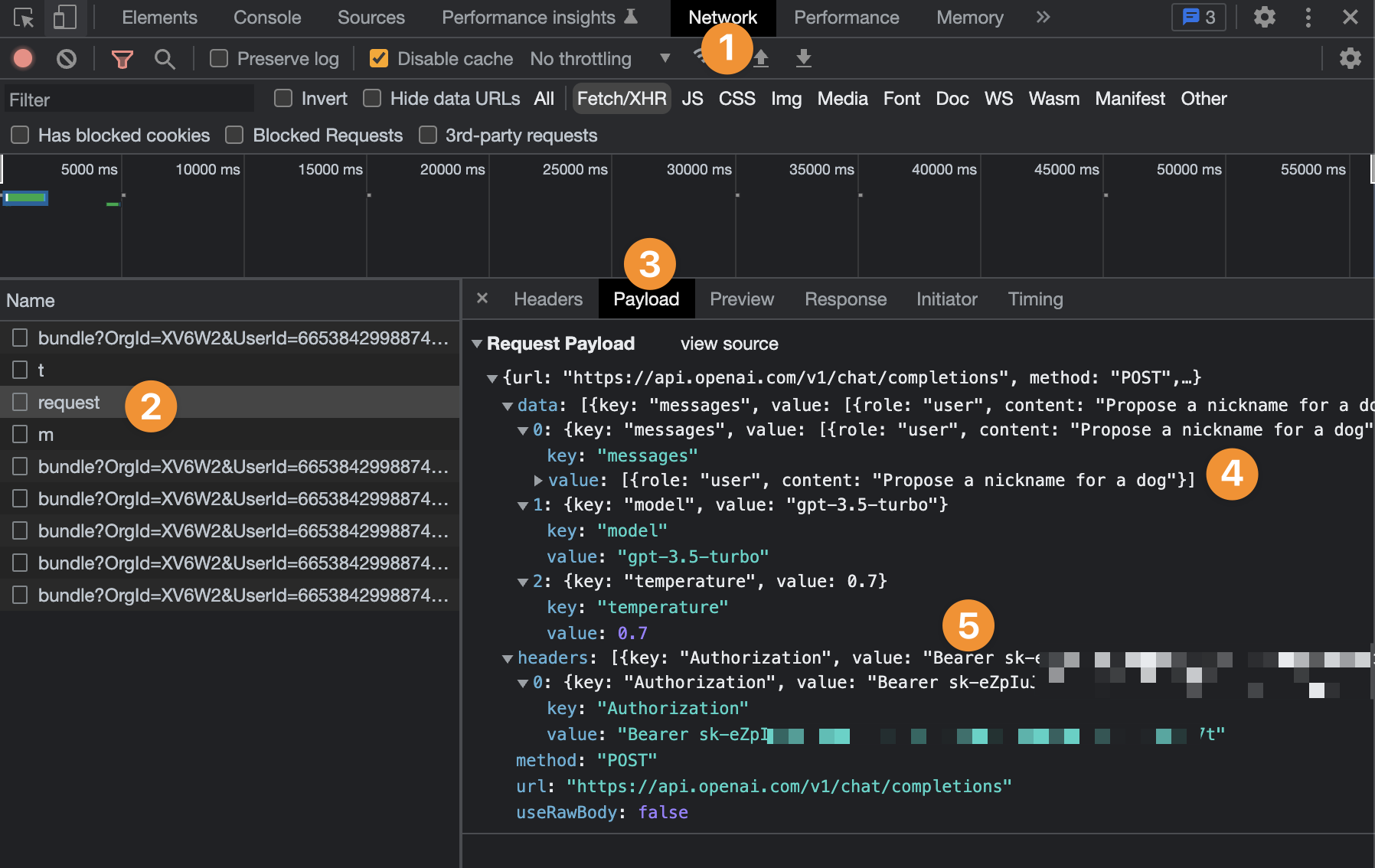Open network log search
The width and height of the screenshot is (1375, 868).
pyautogui.click(x=165, y=58)
